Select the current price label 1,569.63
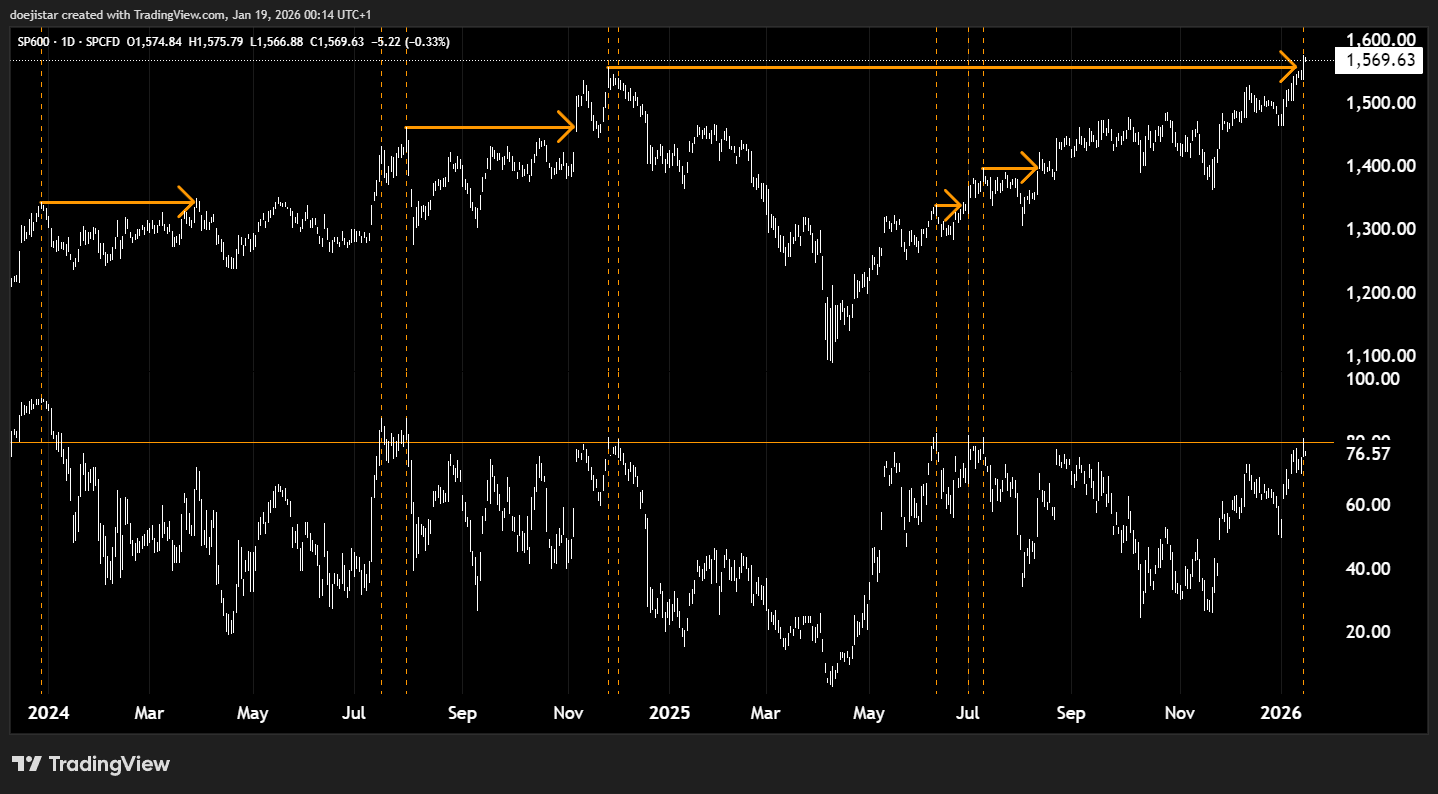The height and width of the screenshot is (794, 1438). click(1381, 60)
